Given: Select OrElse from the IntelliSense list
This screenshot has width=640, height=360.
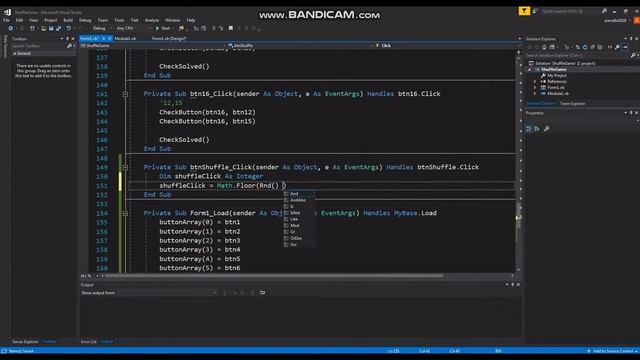Looking at the screenshot, I should (299, 238).
